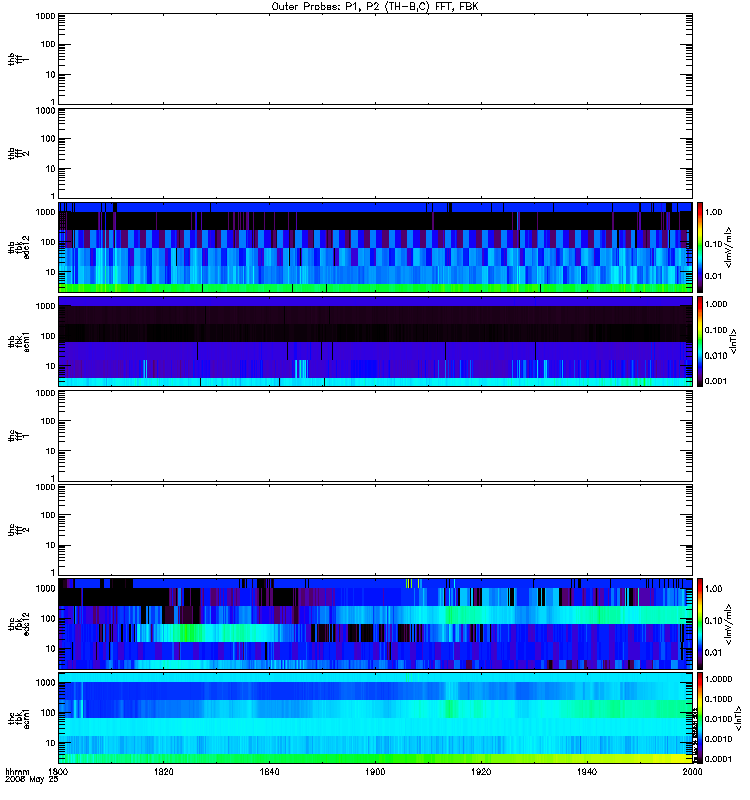
Task: Click the thc fbk scm1 color bar
Action: (x=700, y=718)
